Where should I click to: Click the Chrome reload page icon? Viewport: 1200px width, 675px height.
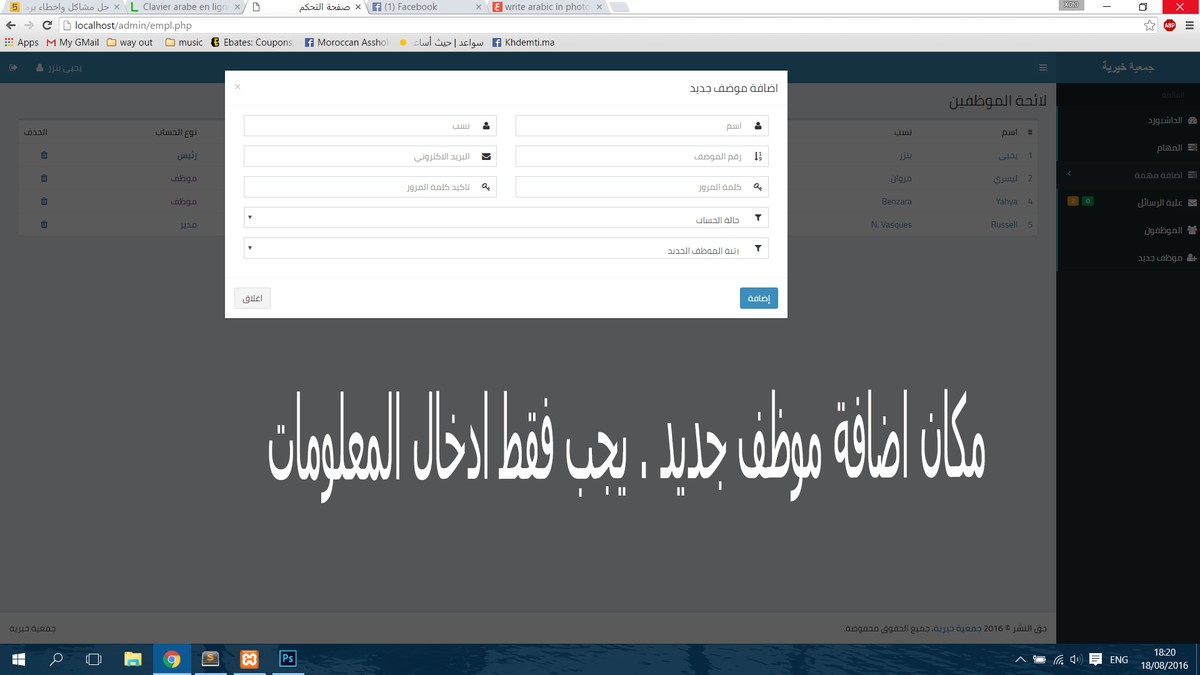47,25
